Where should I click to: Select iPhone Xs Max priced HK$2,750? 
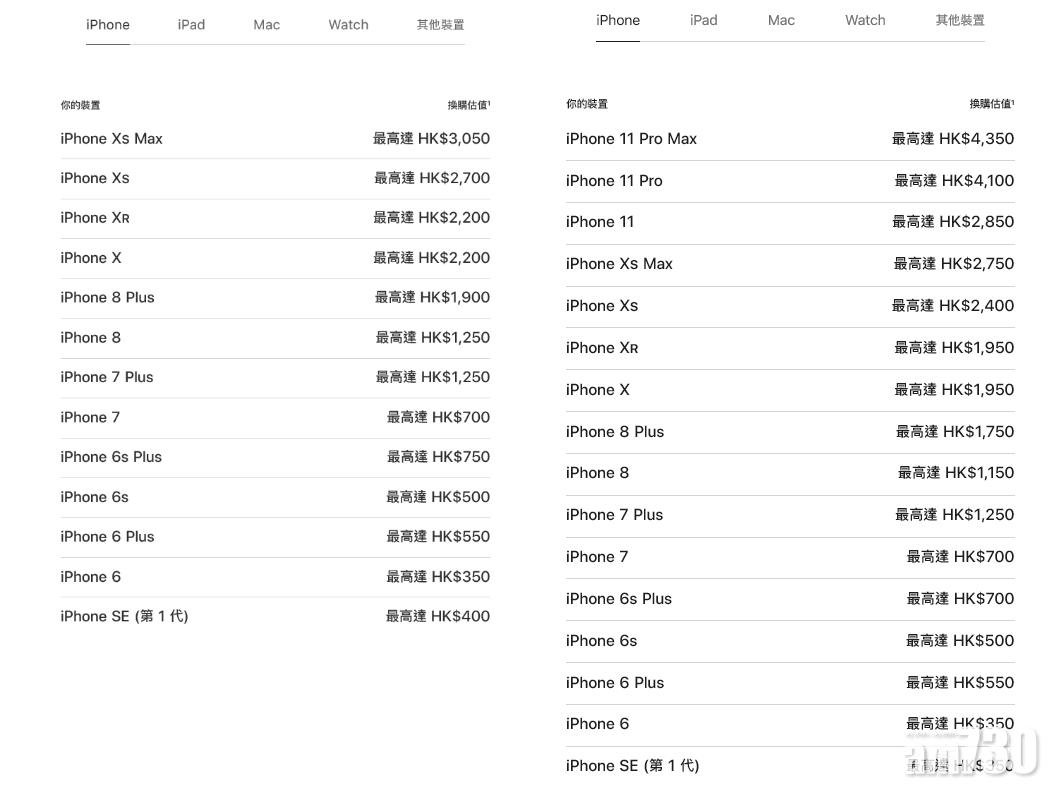tap(619, 264)
